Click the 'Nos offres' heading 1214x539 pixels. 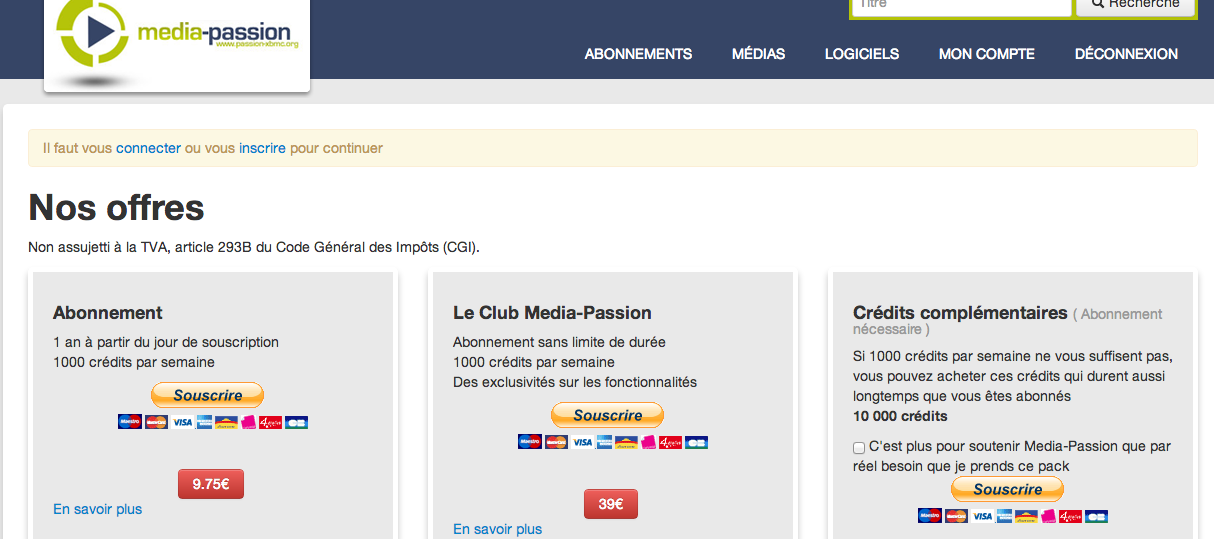pyautogui.click(x=116, y=208)
